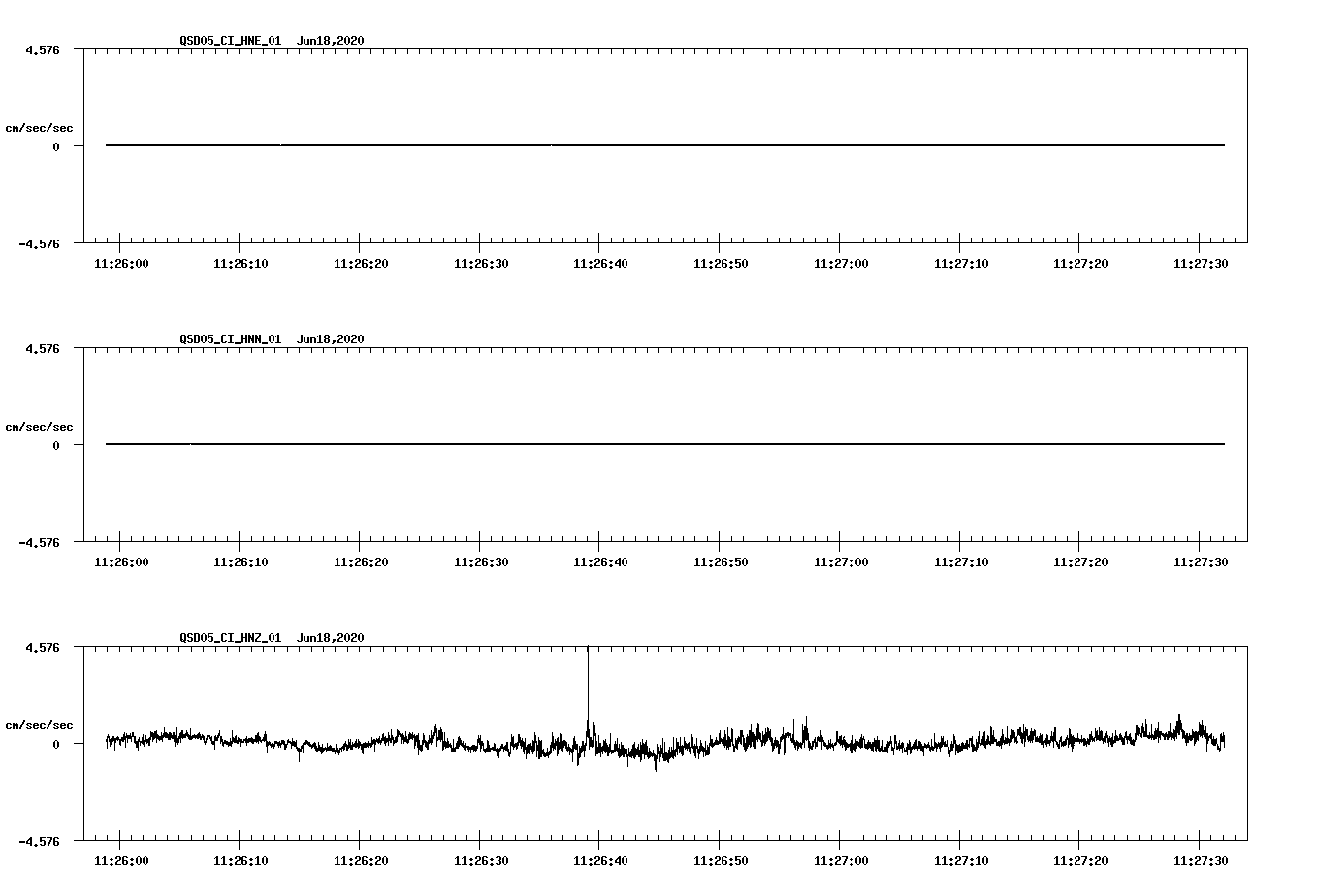Click the 11:27:20 time label under HNN plot
Viewport: 1317px width, 896px height.
click(x=1080, y=561)
